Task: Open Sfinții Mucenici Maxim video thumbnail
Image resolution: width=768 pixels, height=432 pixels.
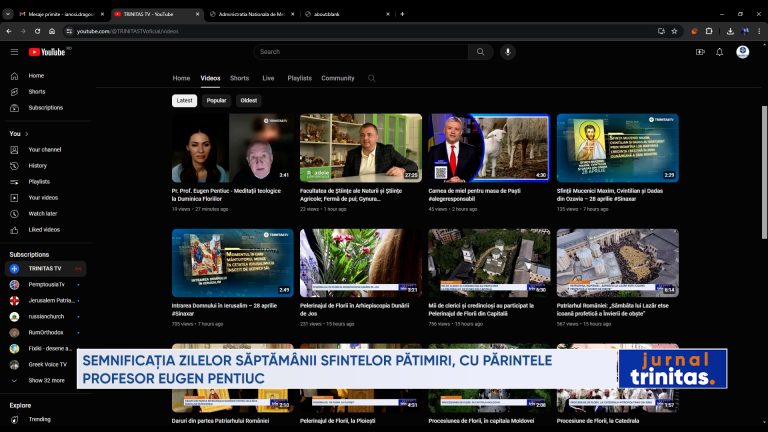Action: (618, 148)
